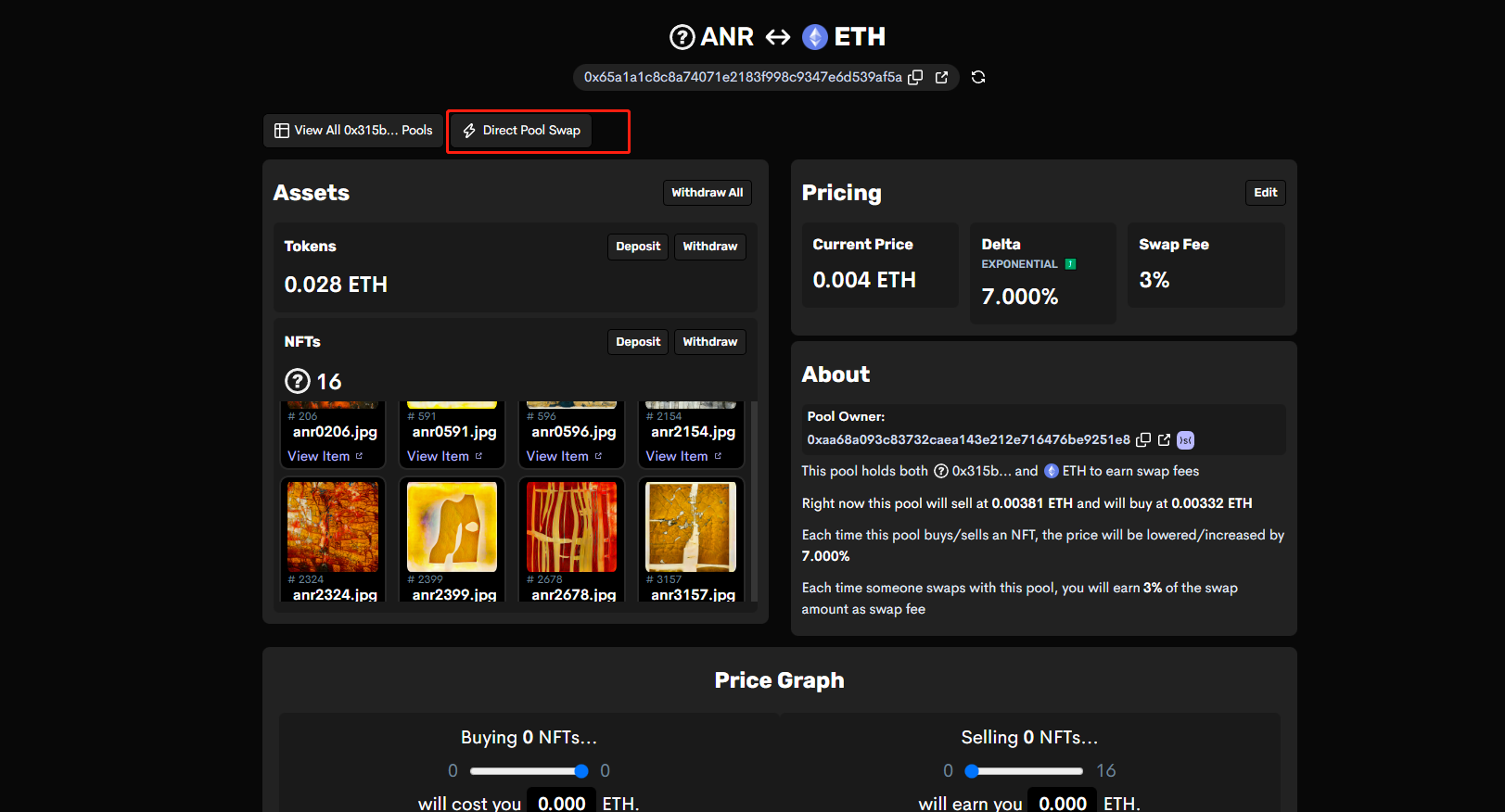Copy the pool contract address
The width and height of the screenshot is (1505, 812).
point(915,78)
